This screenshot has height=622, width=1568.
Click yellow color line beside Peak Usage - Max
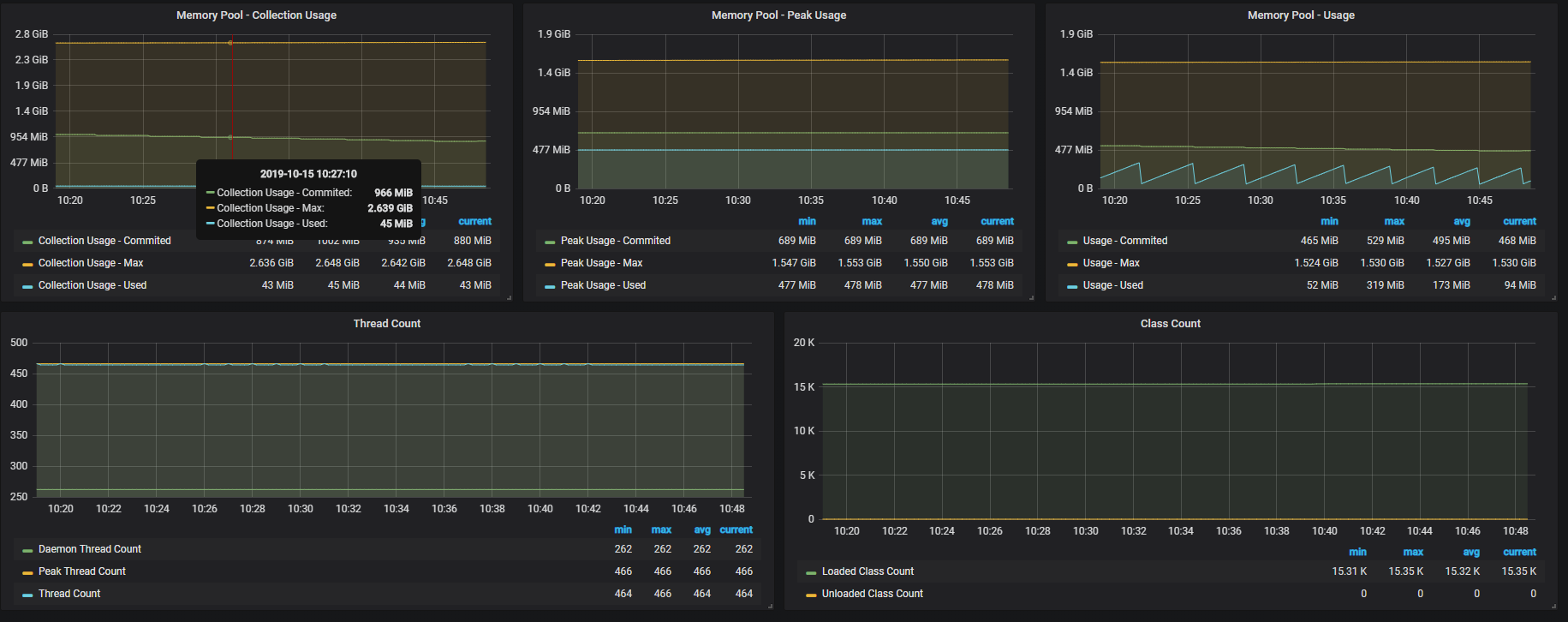[550, 265]
